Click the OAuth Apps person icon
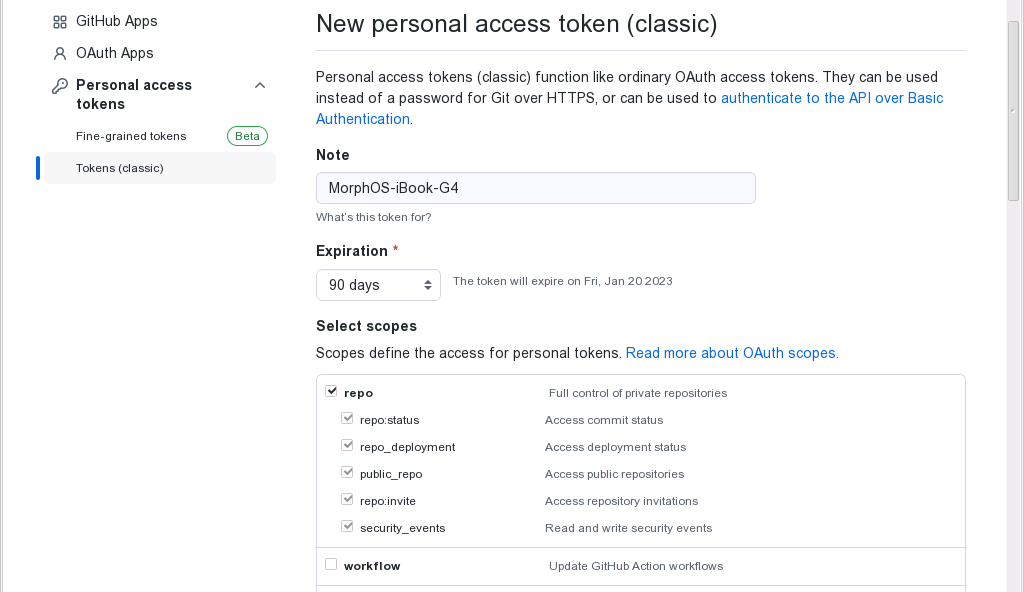Image resolution: width=1024 pixels, height=592 pixels. pyautogui.click(x=59, y=54)
